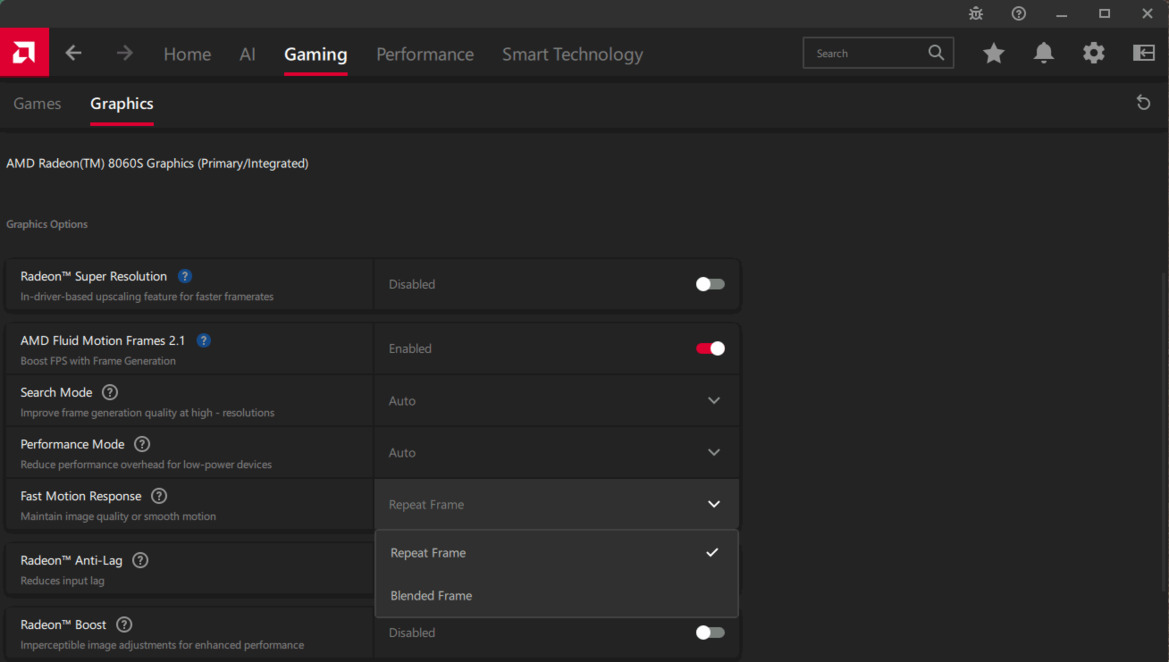
Task: Switch to the Home tab
Action: click(x=187, y=54)
